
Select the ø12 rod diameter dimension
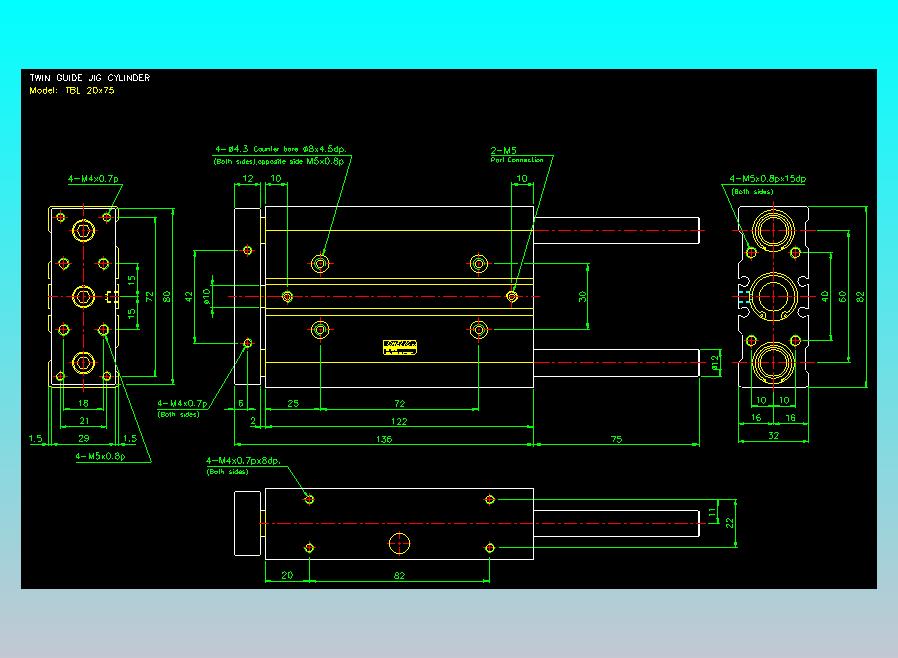point(715,363)
